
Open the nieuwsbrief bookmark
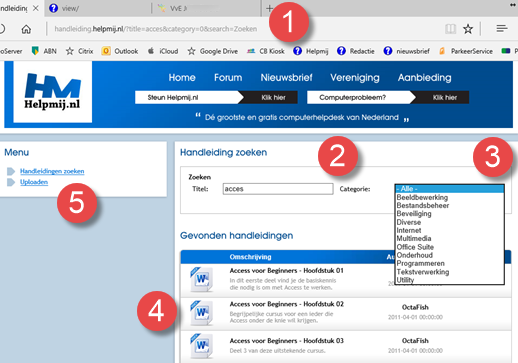[406, 51]
